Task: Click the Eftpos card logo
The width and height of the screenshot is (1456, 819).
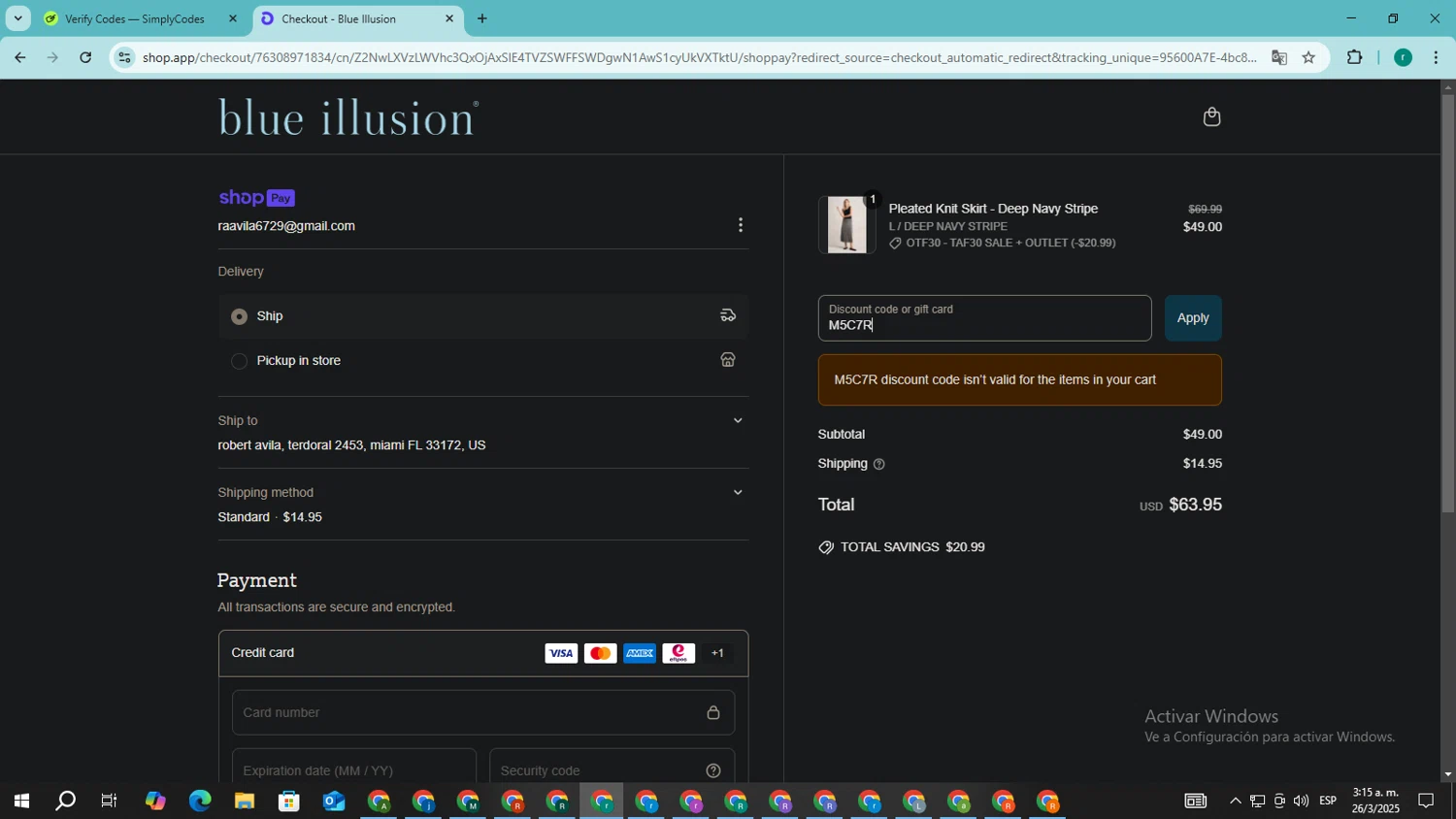Action: coord(678,653)
